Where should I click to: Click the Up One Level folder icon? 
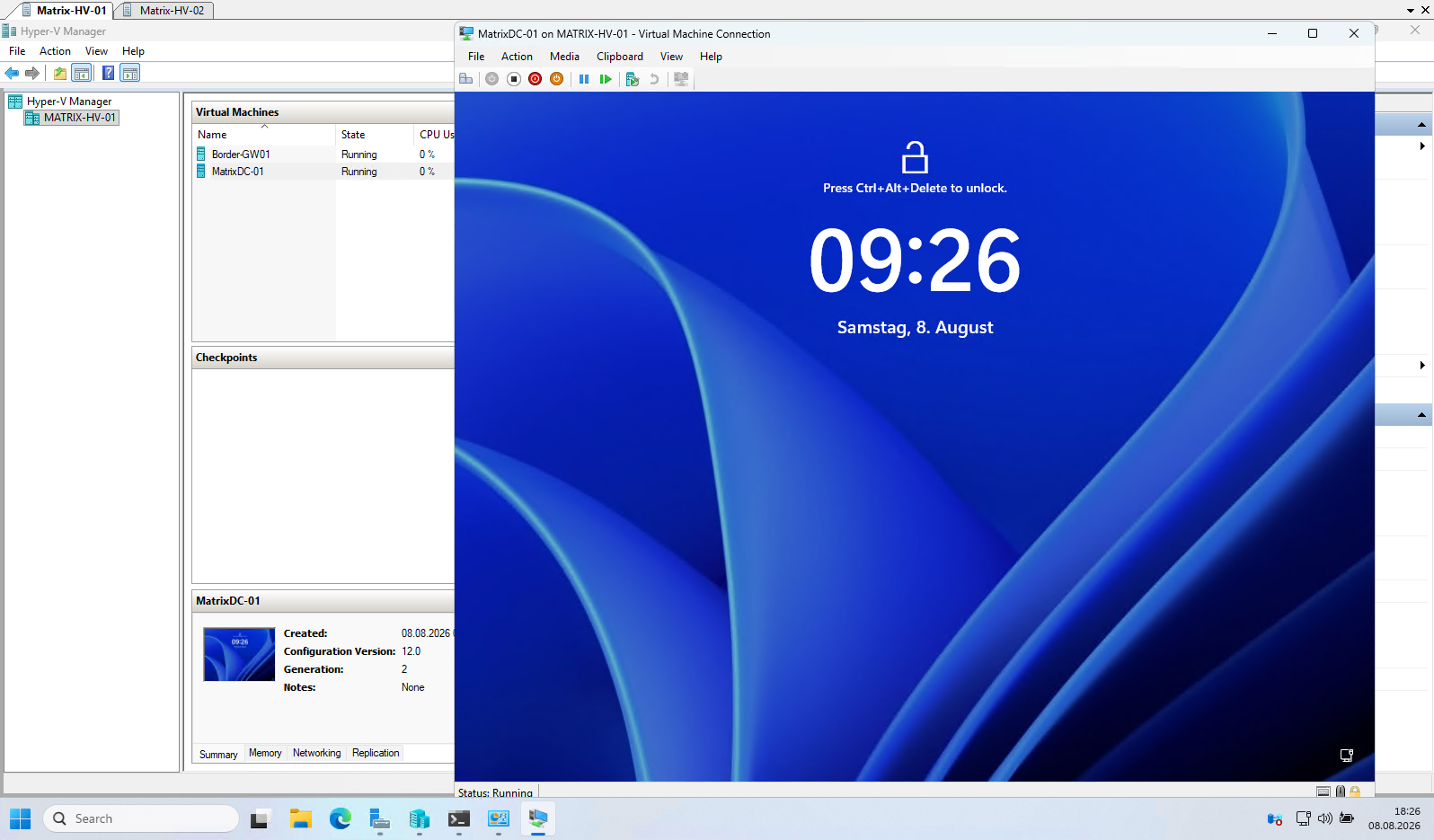59,73
